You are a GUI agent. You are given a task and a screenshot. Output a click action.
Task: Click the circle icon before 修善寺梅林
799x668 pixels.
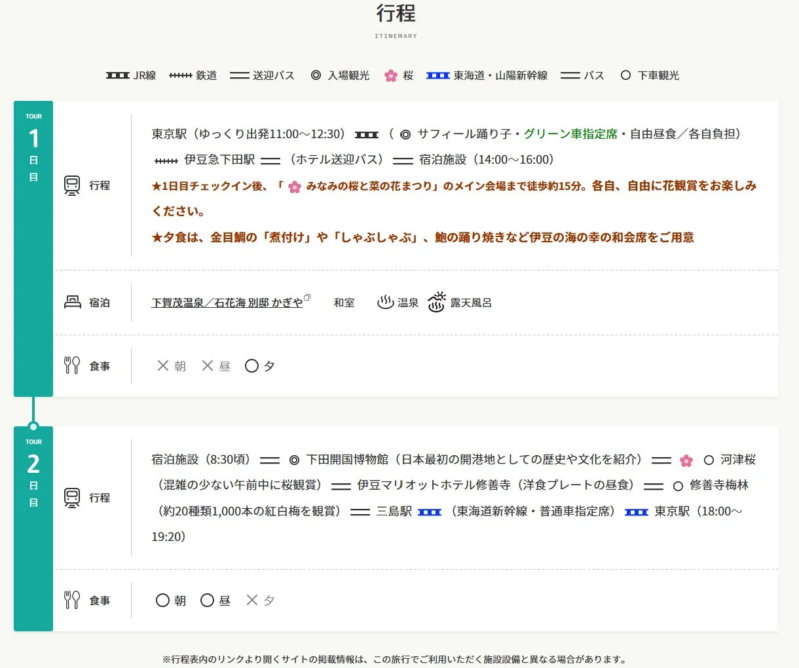point(678,486)
